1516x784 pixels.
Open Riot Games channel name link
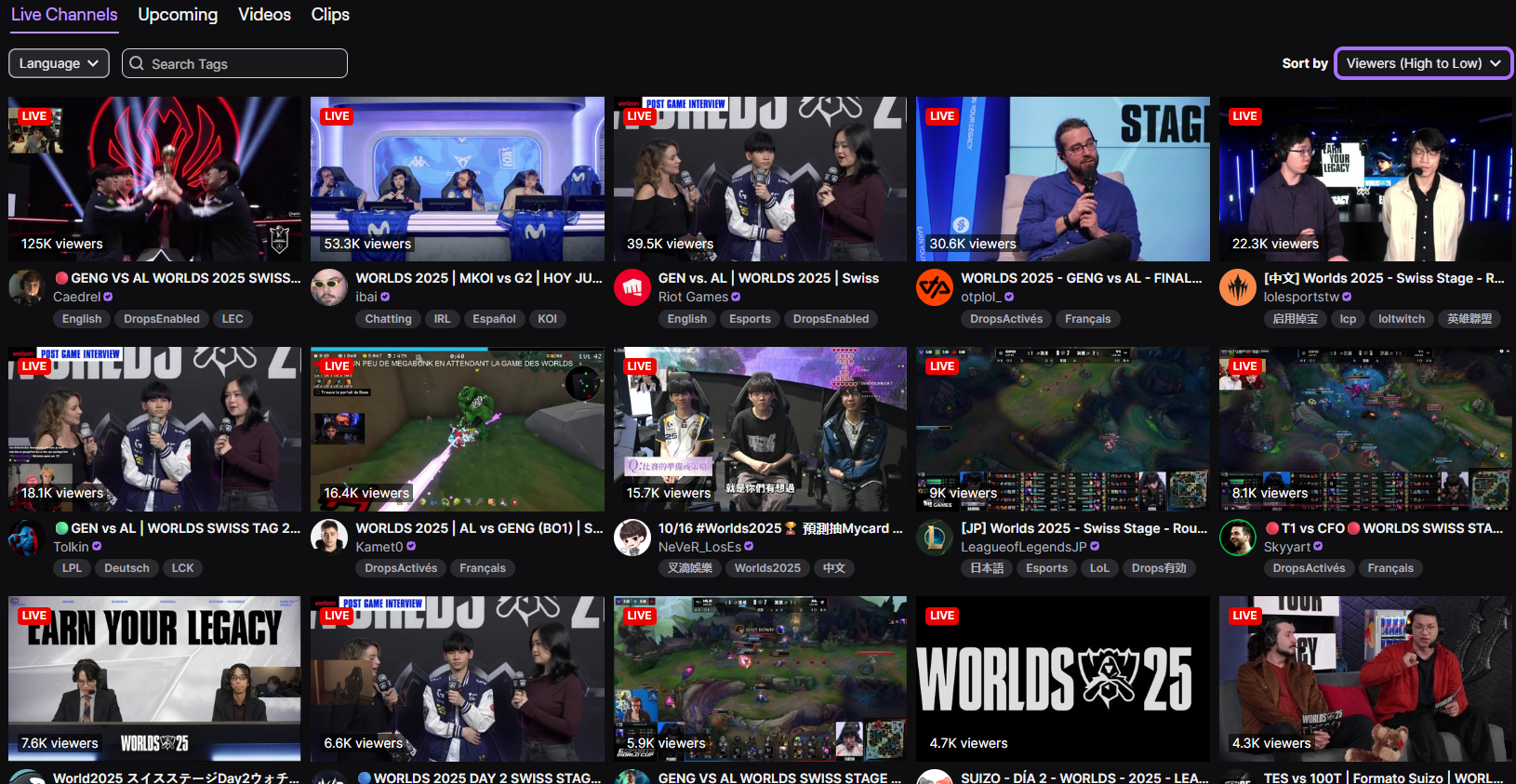click(x=693, y=298)
